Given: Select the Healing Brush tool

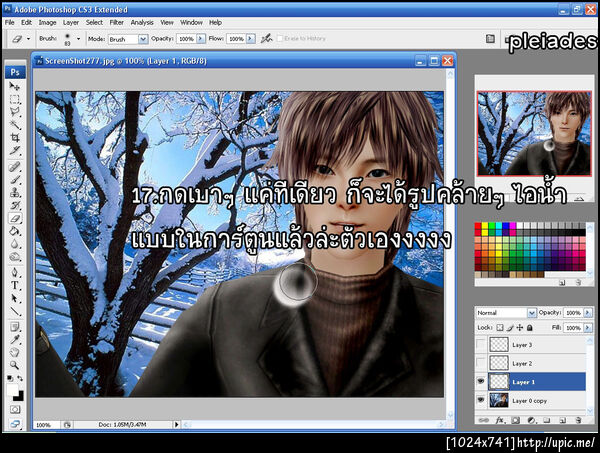Looking at the screenshot, I should pos(15,167).
